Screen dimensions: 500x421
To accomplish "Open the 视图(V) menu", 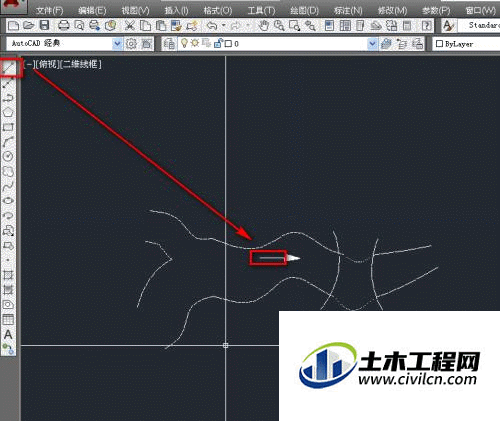I will pos(135,11).
